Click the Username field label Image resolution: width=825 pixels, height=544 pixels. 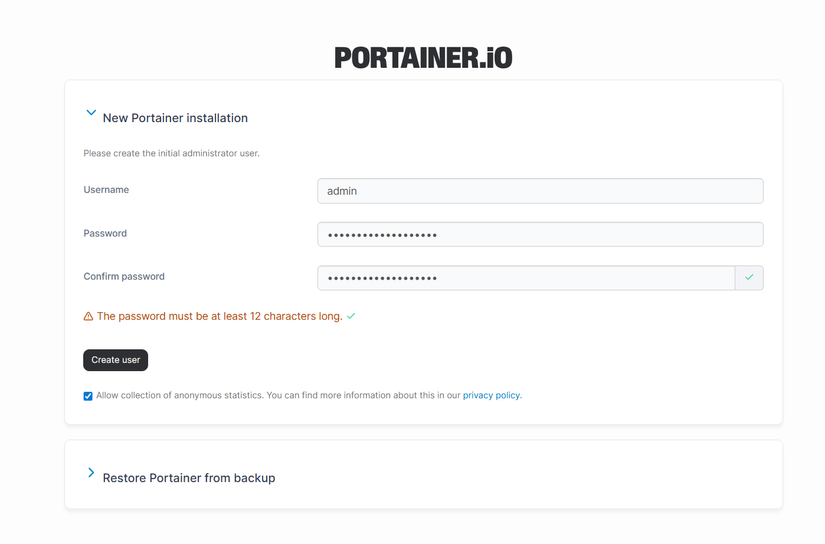coord(106,190)
